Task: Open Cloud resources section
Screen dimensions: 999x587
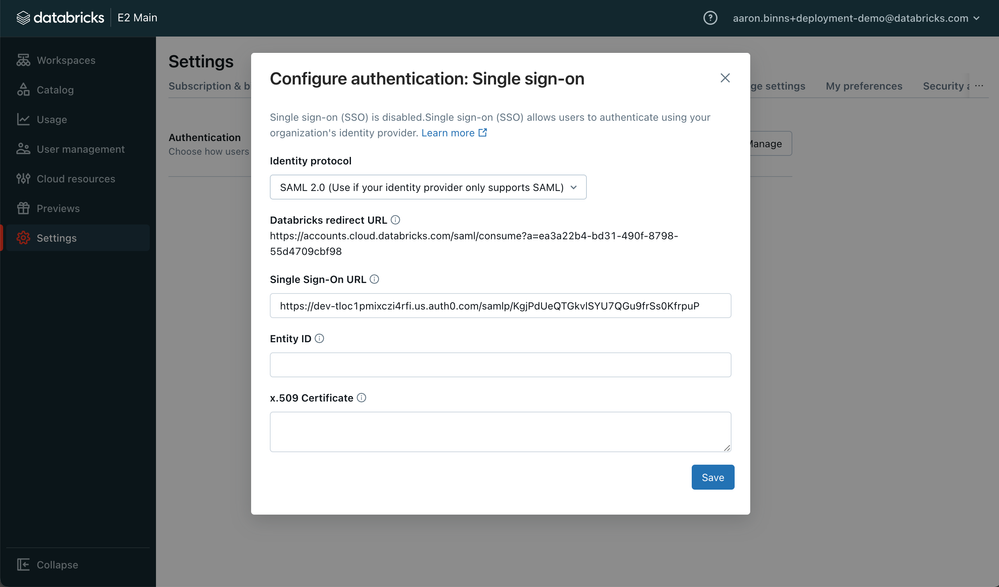Action: point(76,179)
